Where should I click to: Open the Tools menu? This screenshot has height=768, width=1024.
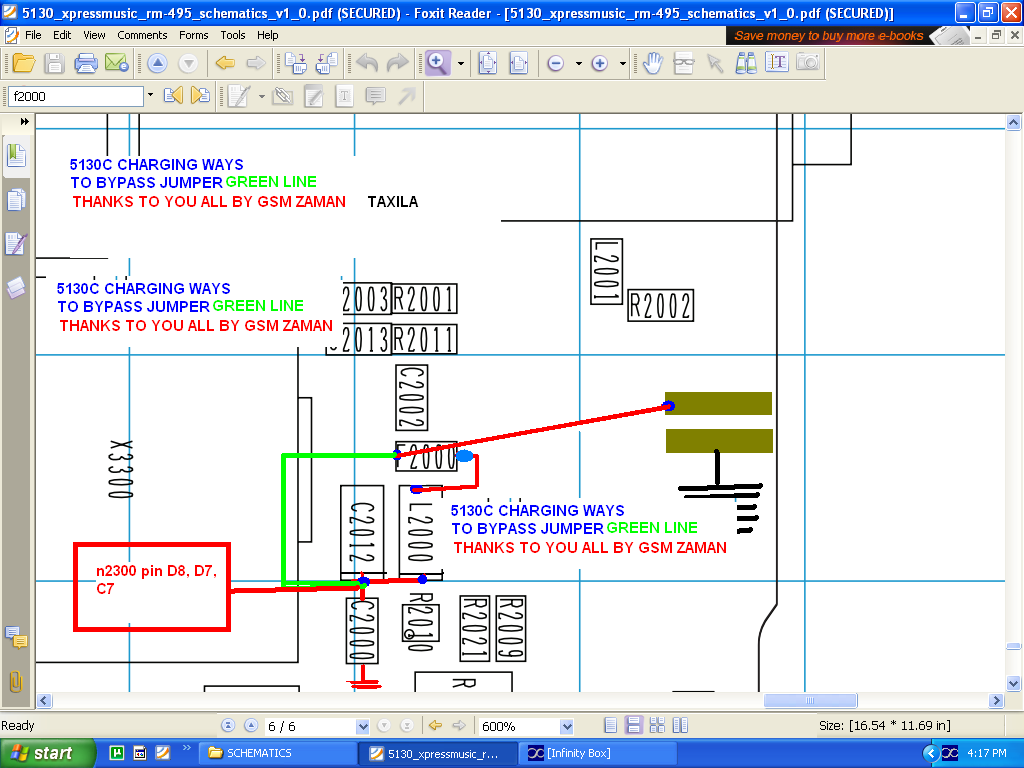[x=232, y=35]
